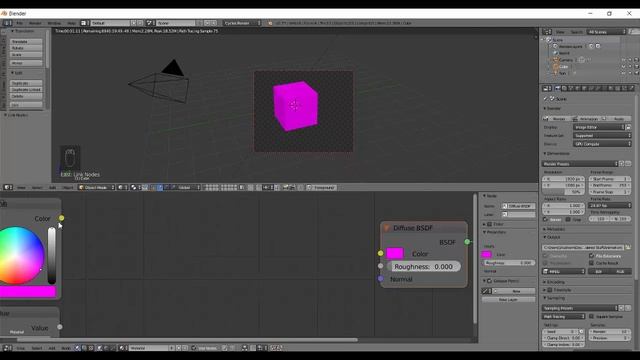Open the Constraints properties tab icon

(591, 88)
